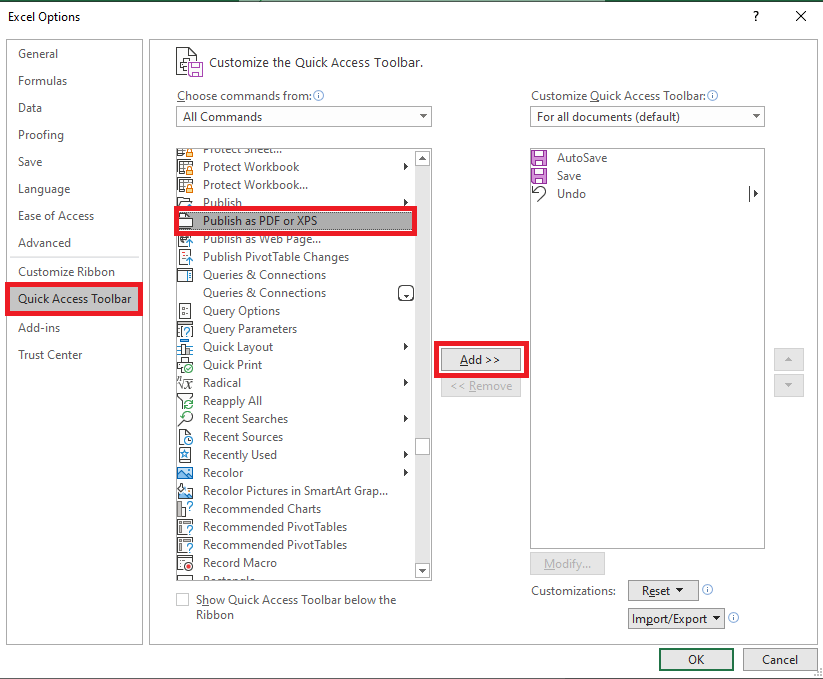Click info icon beside Choose commands from
The width and height of the screenshot is (823, 679).
tap(319, 96)
